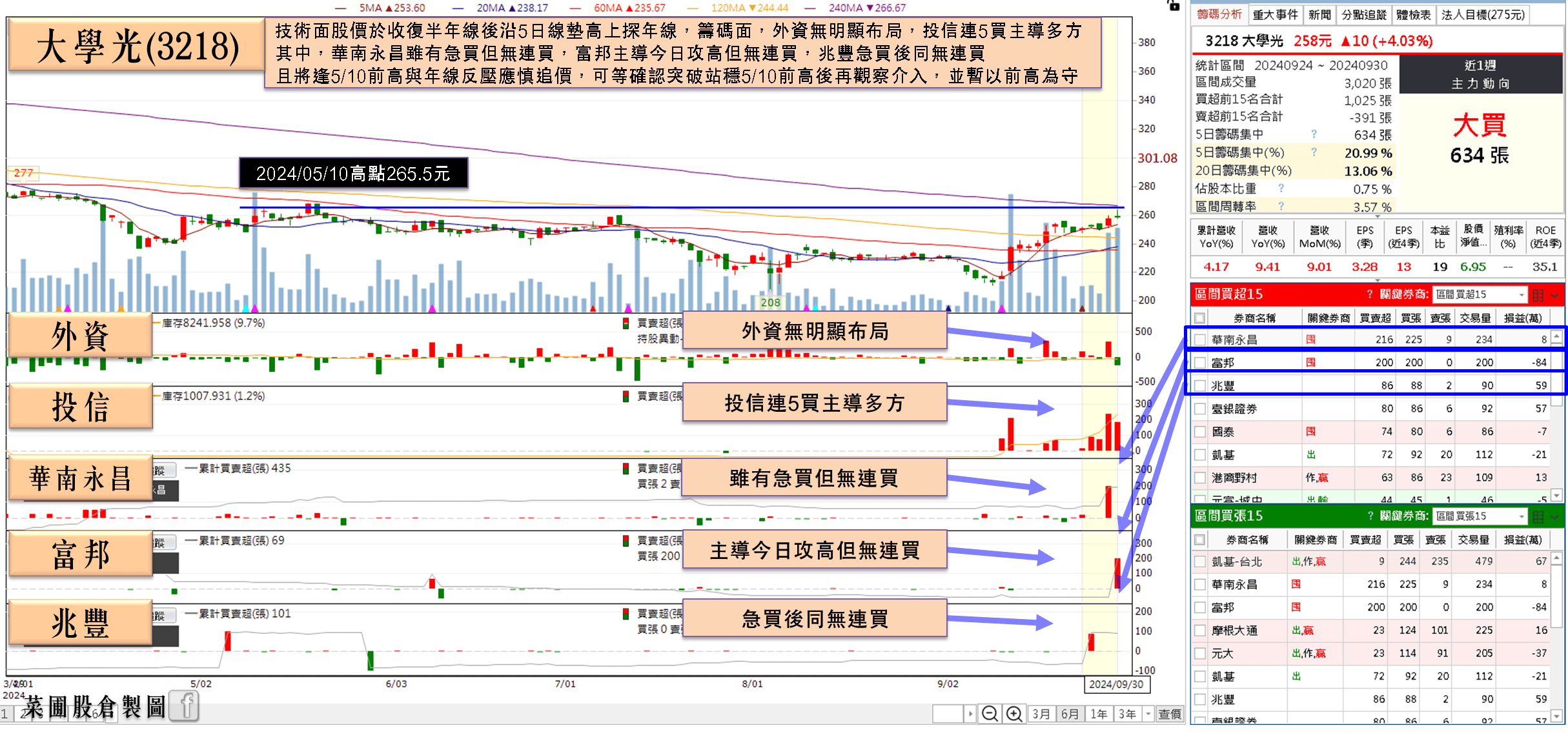Click 凱基-台北 broker name in 區間買張15 table
1568x741 pixels.
[1237, 562]
